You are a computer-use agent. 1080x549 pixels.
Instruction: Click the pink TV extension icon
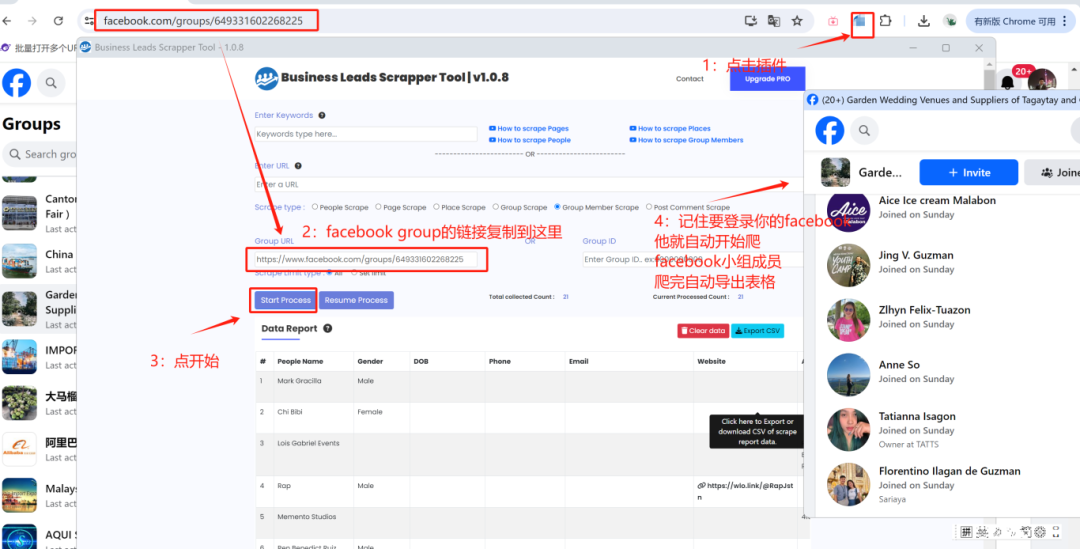833,21
